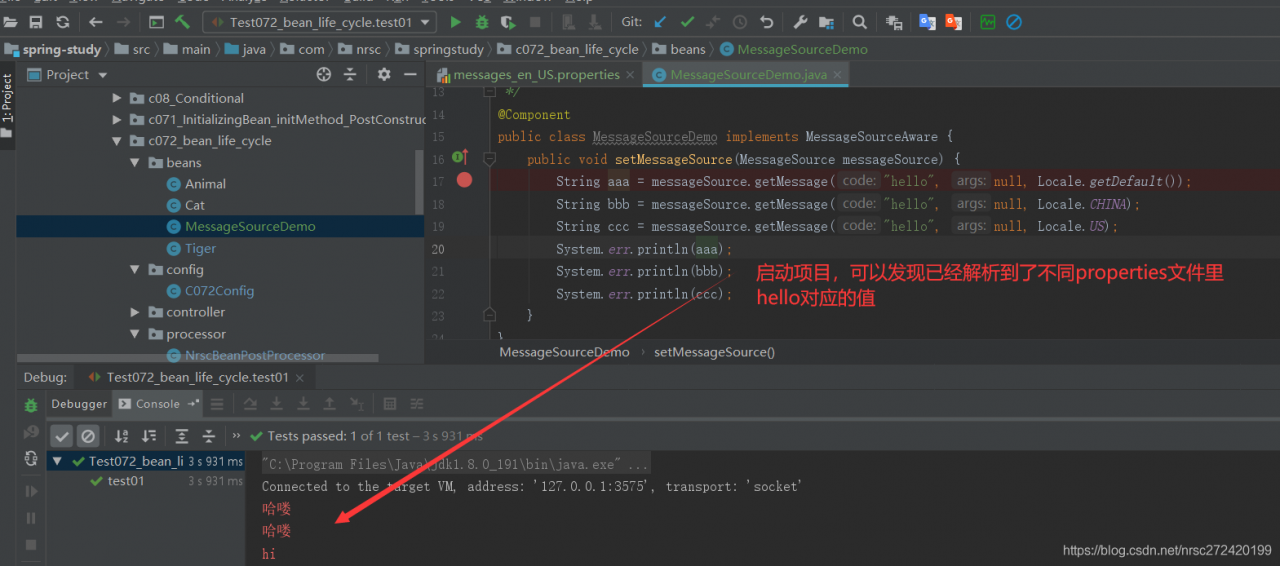Sort tests by duration icon

149,436
